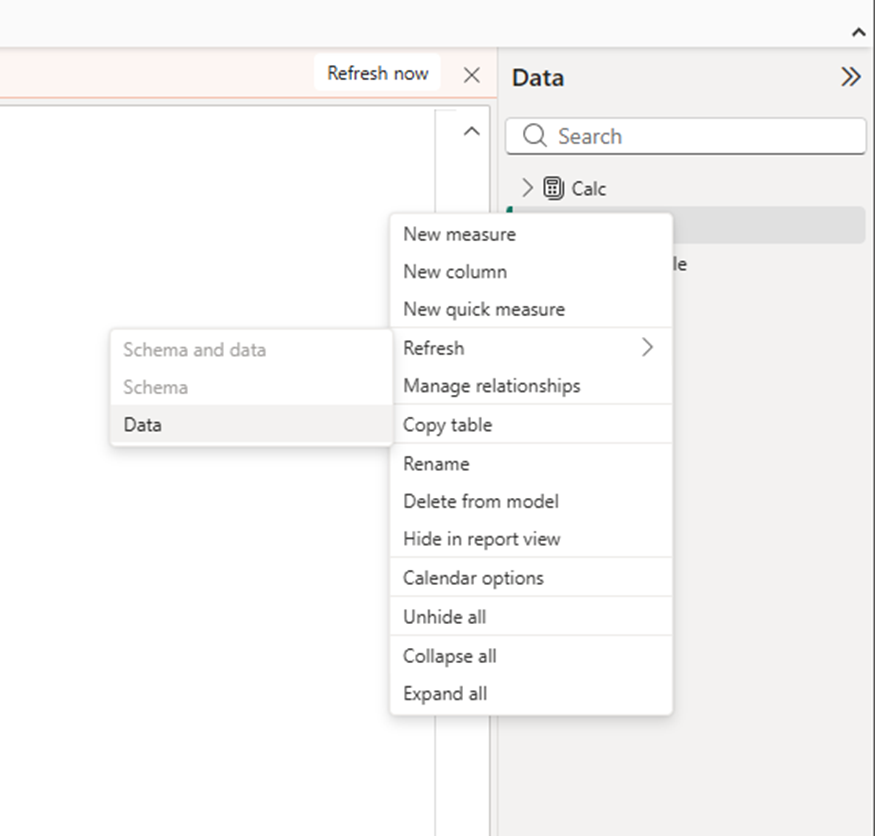Select Delete from model option

click(480, 502)
